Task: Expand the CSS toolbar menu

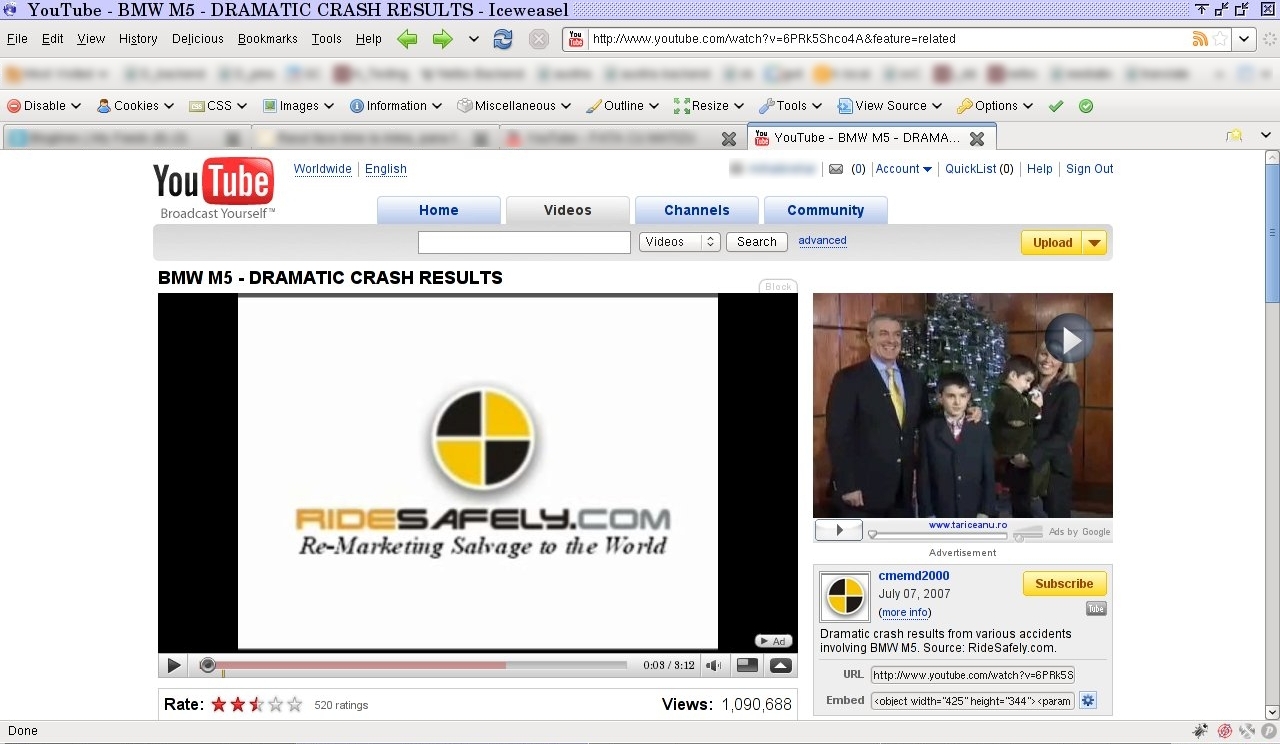Action: [219, 106]
